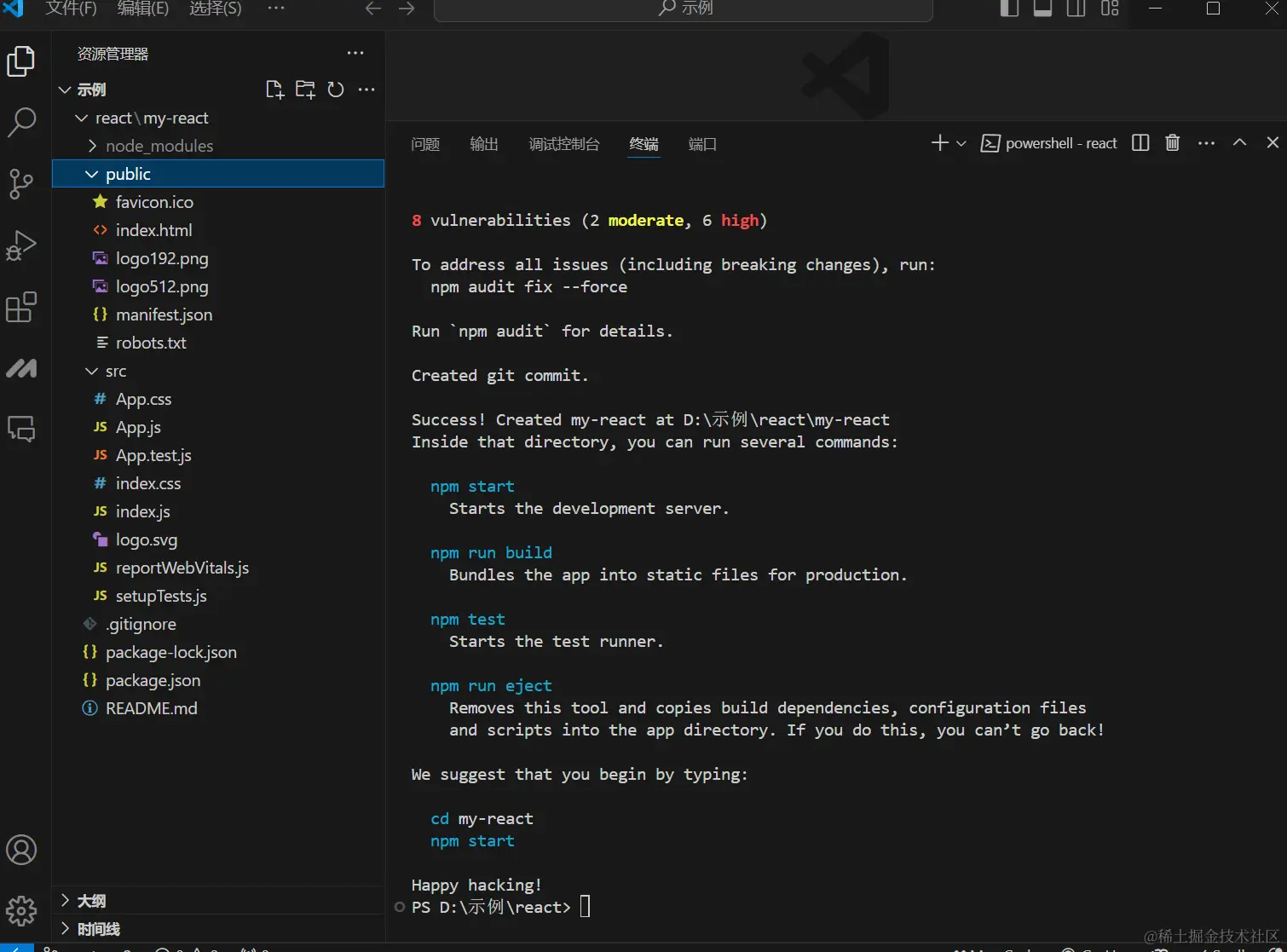
Task: Refresh the explorer file tree
Action: point(336,89)
